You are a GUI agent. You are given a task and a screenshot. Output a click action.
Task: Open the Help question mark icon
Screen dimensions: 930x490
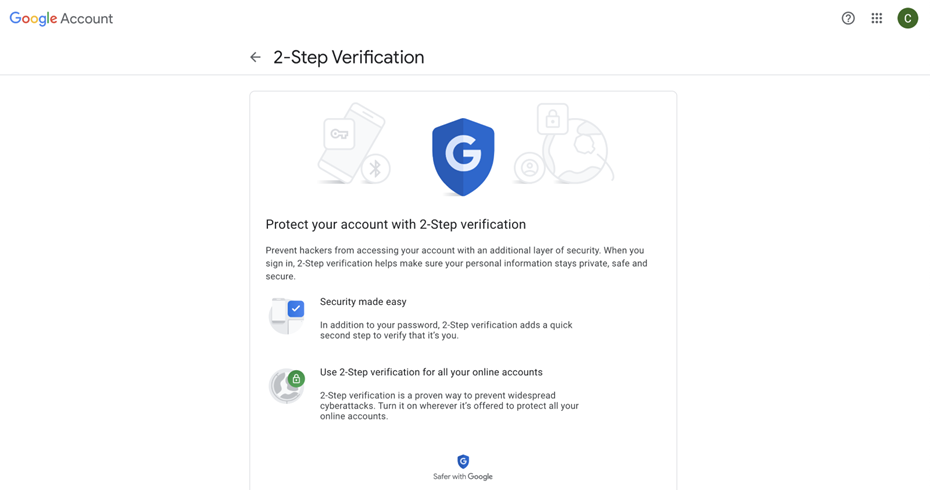(x=848, y=18)
